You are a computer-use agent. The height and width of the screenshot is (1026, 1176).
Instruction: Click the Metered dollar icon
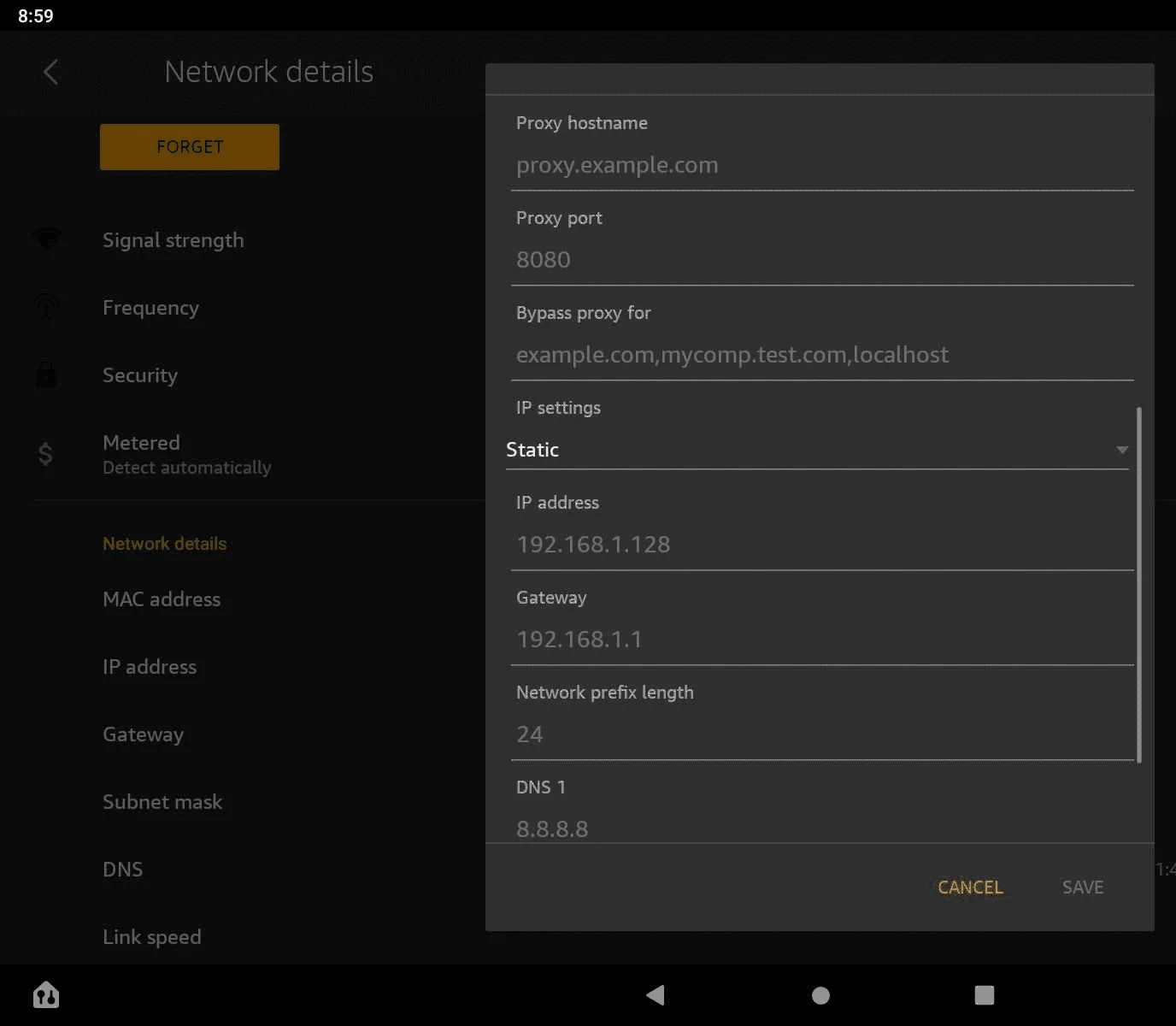pyautogui.click(x=46, y=453)
